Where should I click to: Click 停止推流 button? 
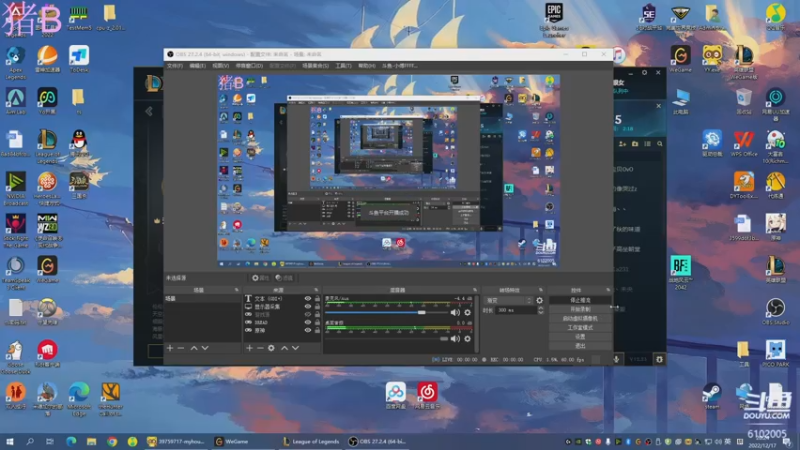point(581,300)
